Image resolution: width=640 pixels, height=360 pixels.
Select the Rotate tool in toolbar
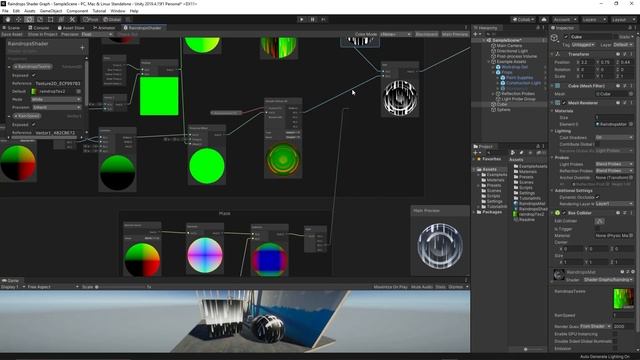29,19
